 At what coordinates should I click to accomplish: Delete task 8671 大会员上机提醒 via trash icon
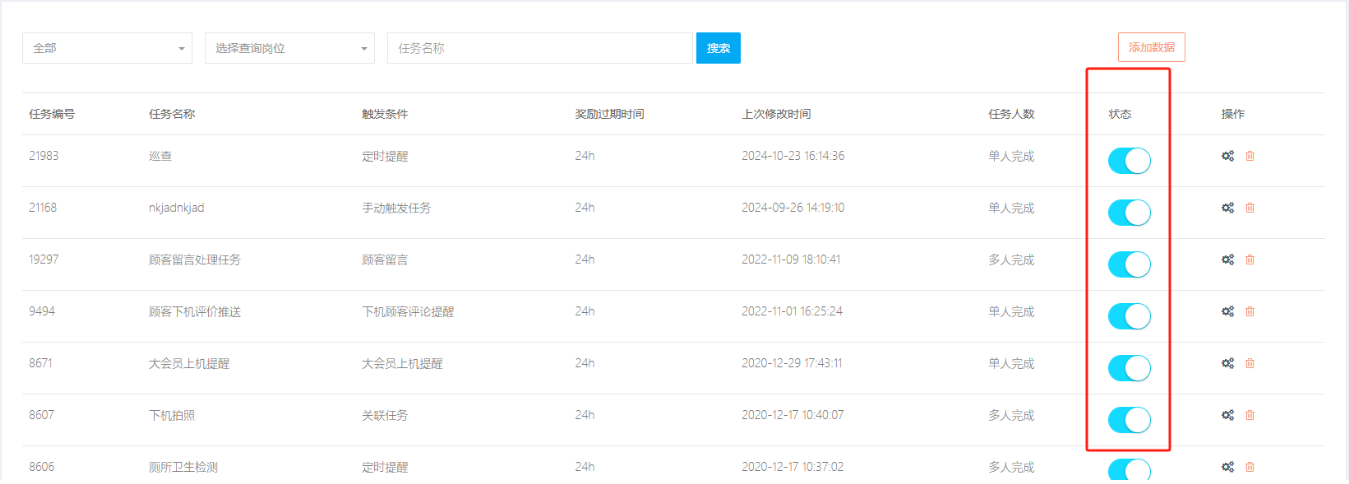[1250, 364]
